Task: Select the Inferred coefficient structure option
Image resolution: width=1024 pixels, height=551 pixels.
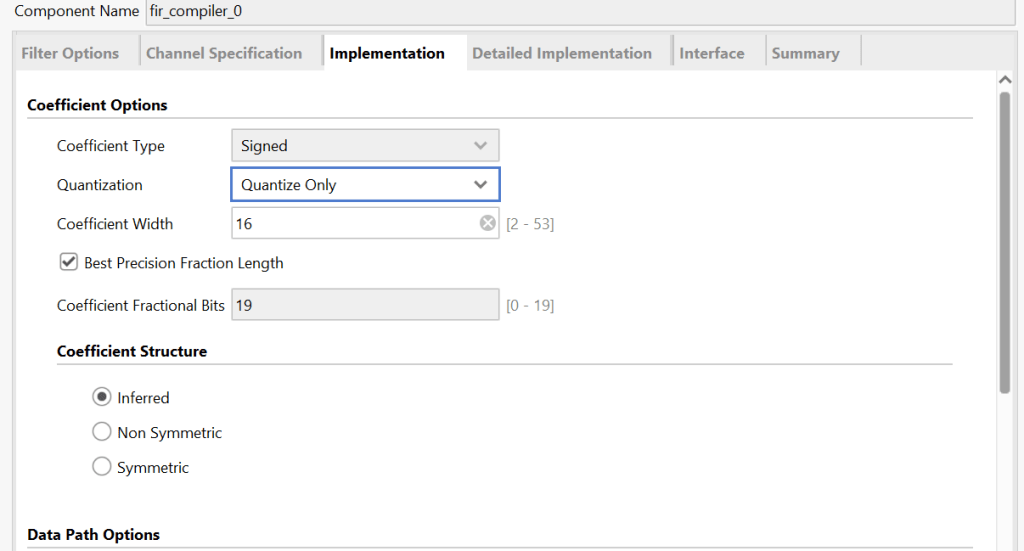Action: (x=102, y=398)
